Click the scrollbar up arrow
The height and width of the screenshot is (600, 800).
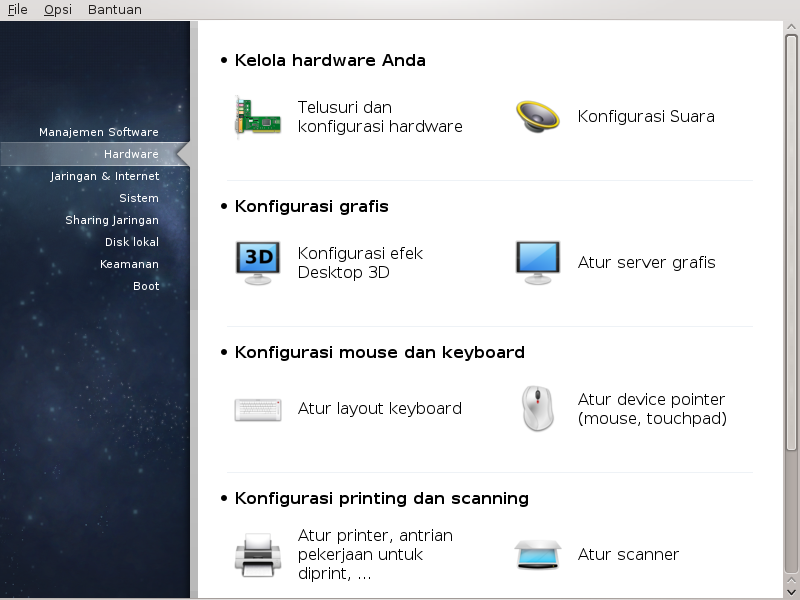click(x=791, y=27)
